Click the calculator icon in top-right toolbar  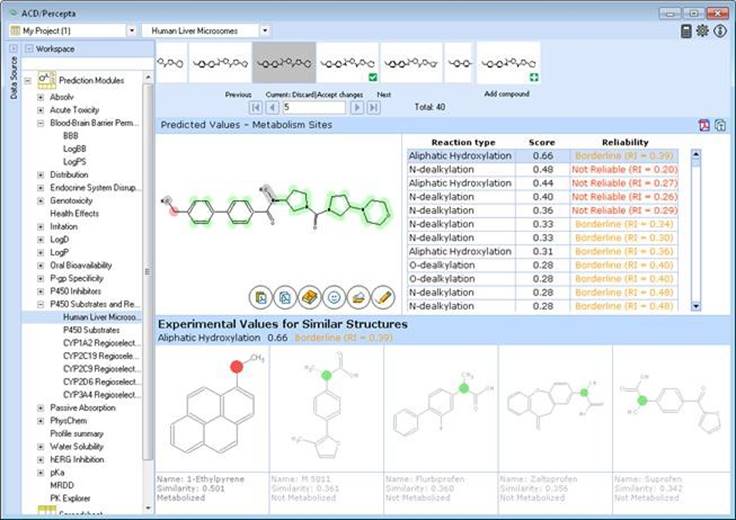(x=686, y=31)
